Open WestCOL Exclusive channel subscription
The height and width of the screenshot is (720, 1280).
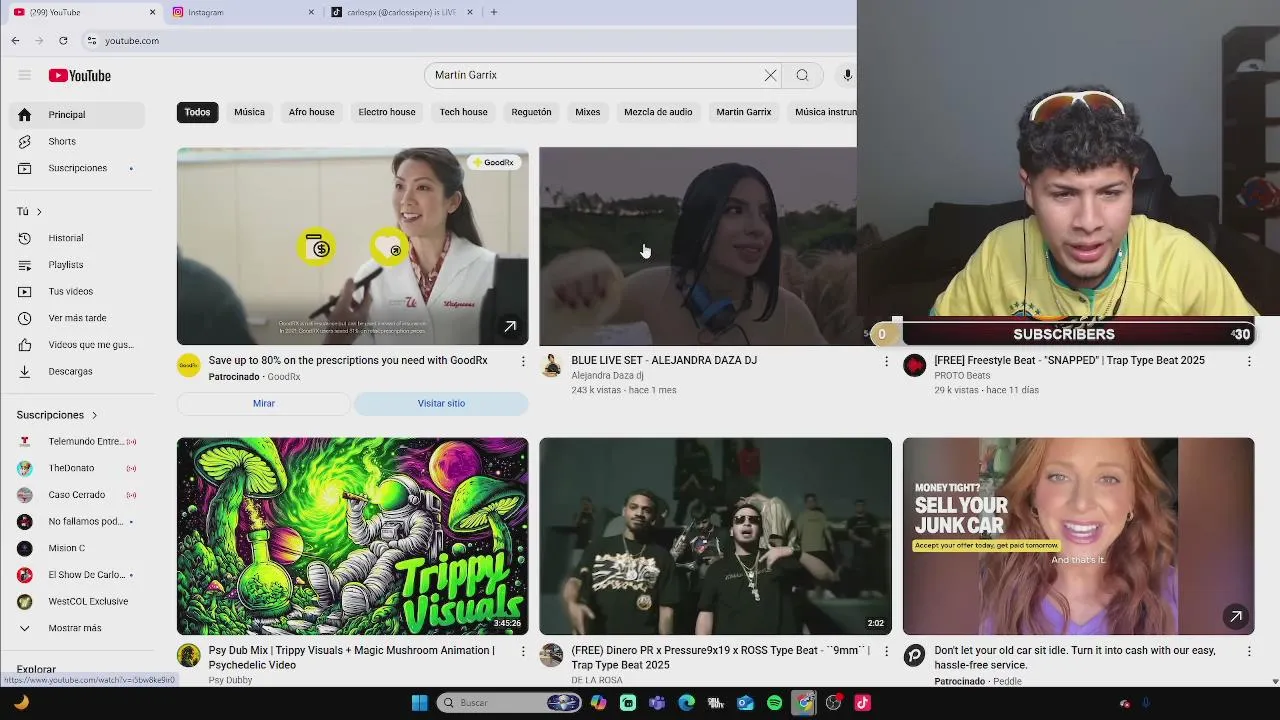point(77,601)
